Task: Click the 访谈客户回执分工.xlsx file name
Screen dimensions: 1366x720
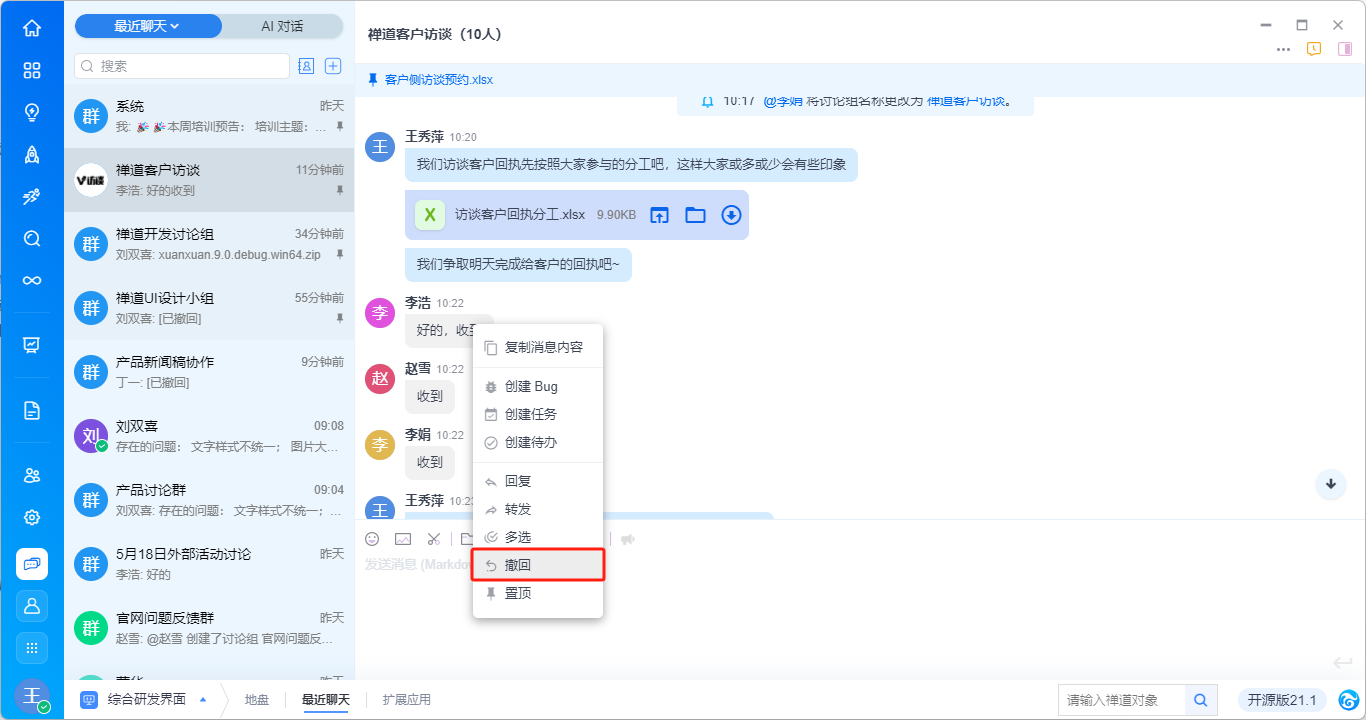Action: coord(520,215)
